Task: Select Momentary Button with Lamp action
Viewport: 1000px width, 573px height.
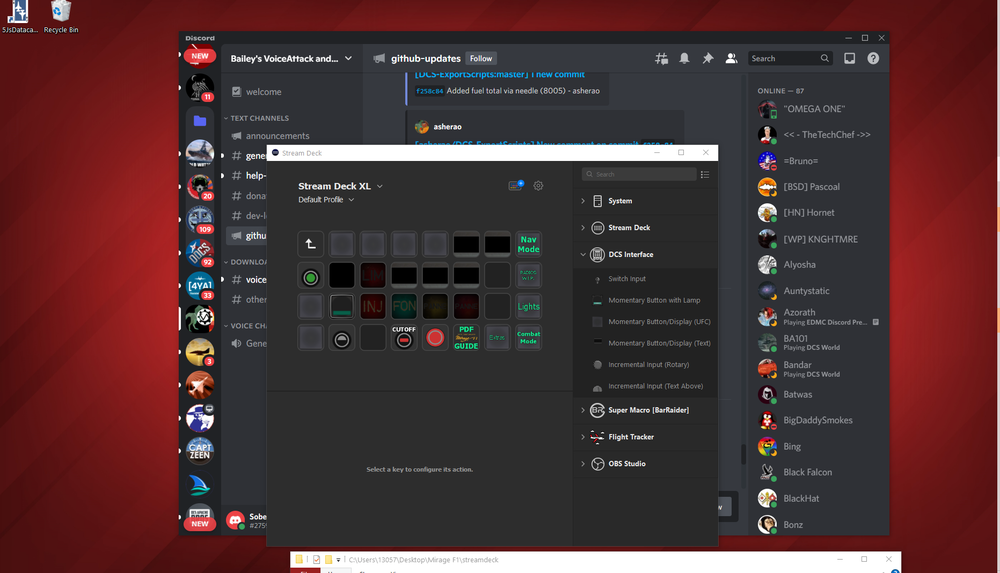Action: click(654, 300)
